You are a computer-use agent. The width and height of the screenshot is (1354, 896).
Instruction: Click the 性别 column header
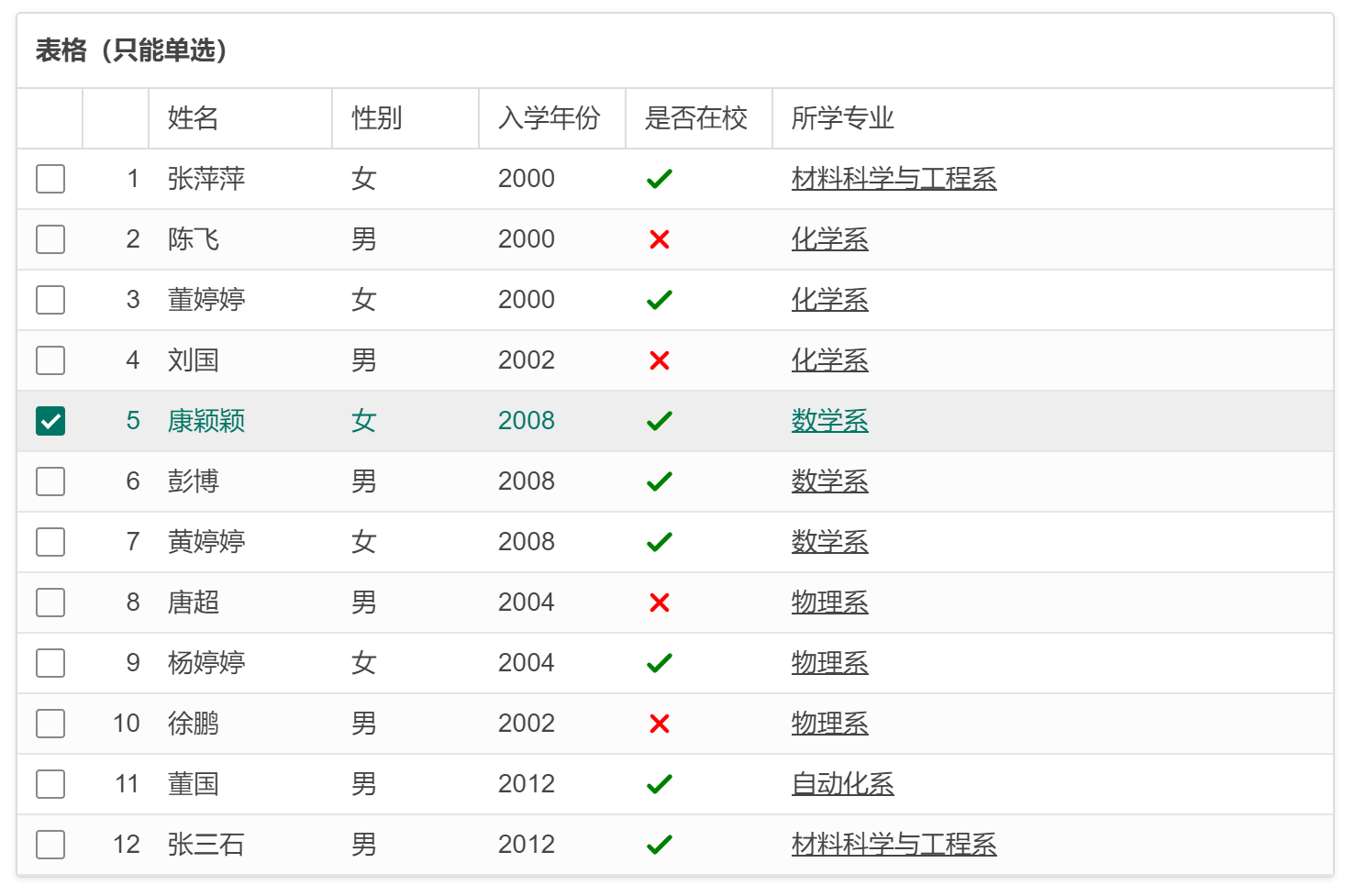[405, 118]
